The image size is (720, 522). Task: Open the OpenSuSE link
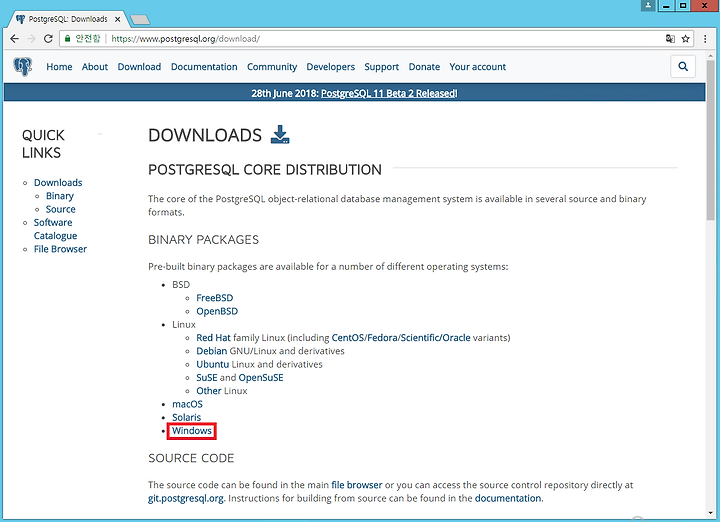(x=261, y=378)
